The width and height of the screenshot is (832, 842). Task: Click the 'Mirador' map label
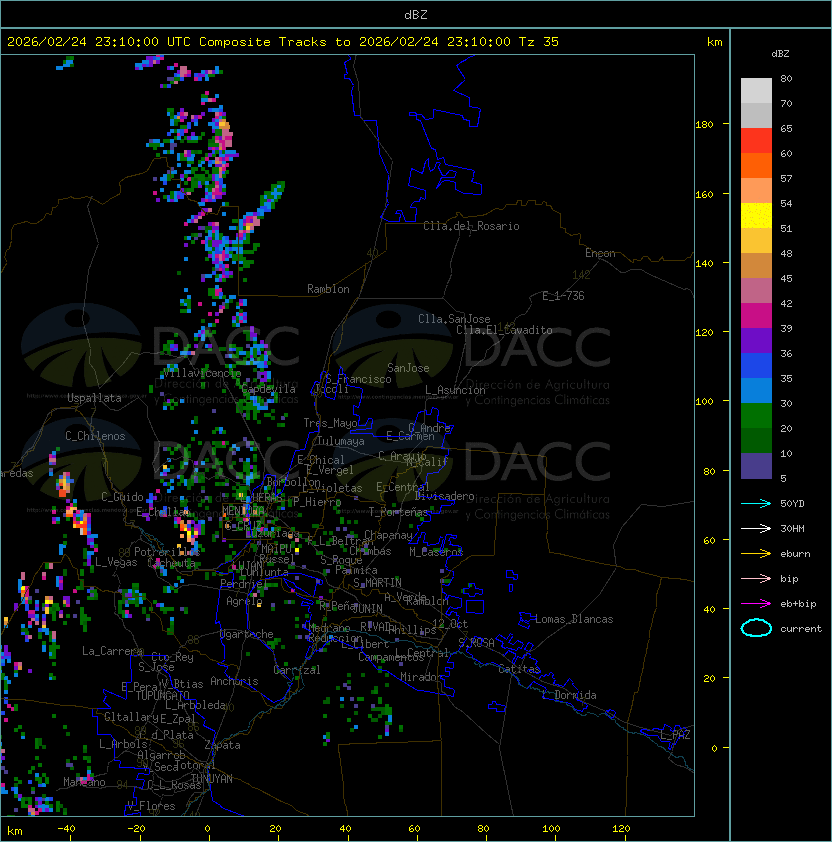pos(421,677)
